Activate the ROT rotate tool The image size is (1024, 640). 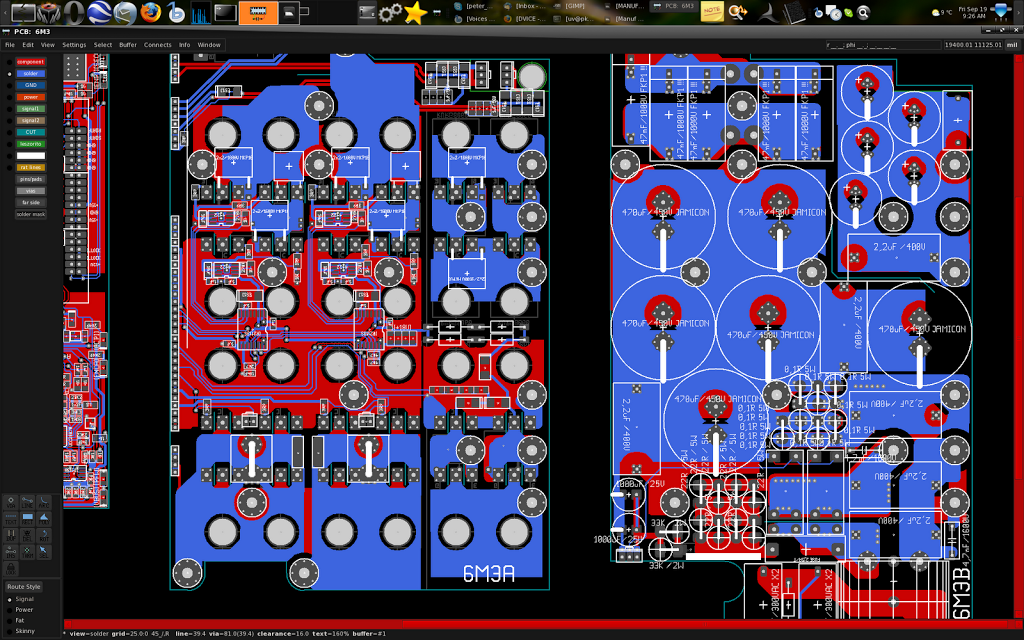coord(44,535)
